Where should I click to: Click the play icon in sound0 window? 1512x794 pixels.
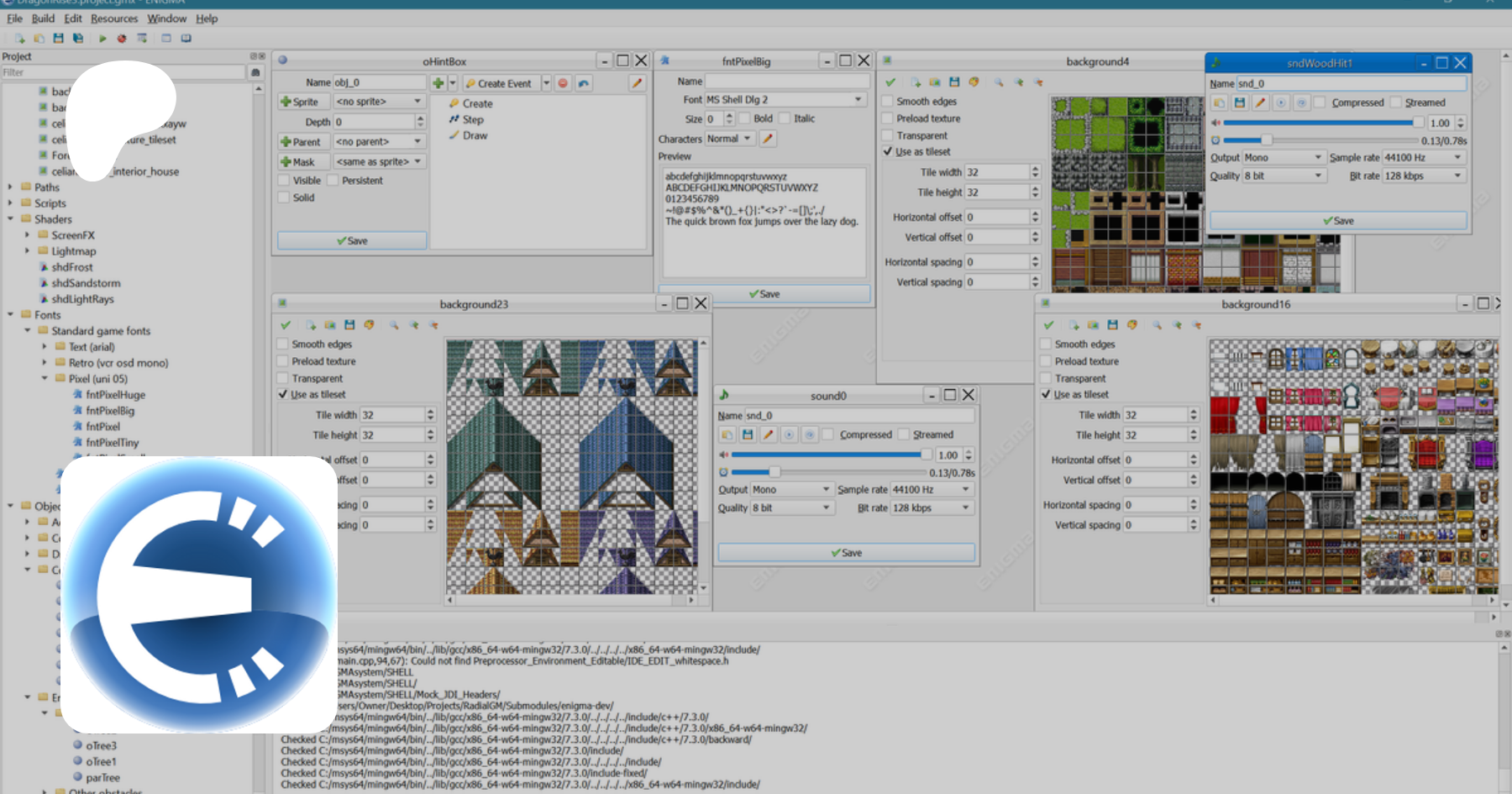pyautogui.click(x=789, y=434)
